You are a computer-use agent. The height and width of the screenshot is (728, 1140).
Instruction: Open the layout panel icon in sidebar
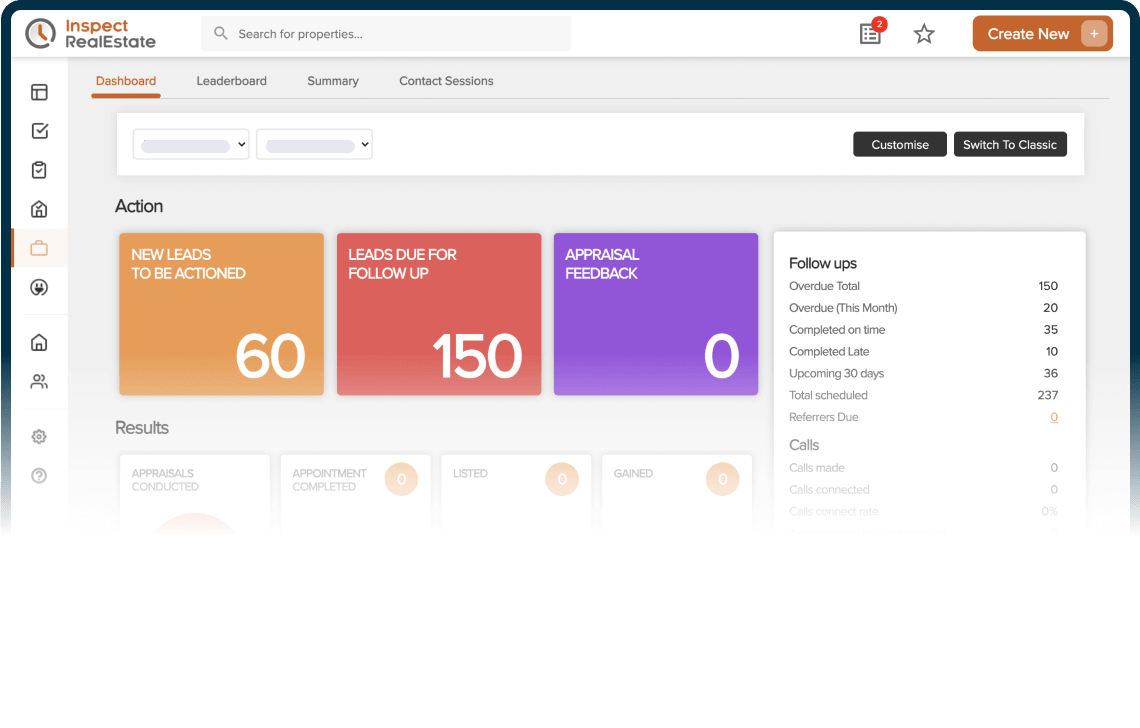click(39, 92)
